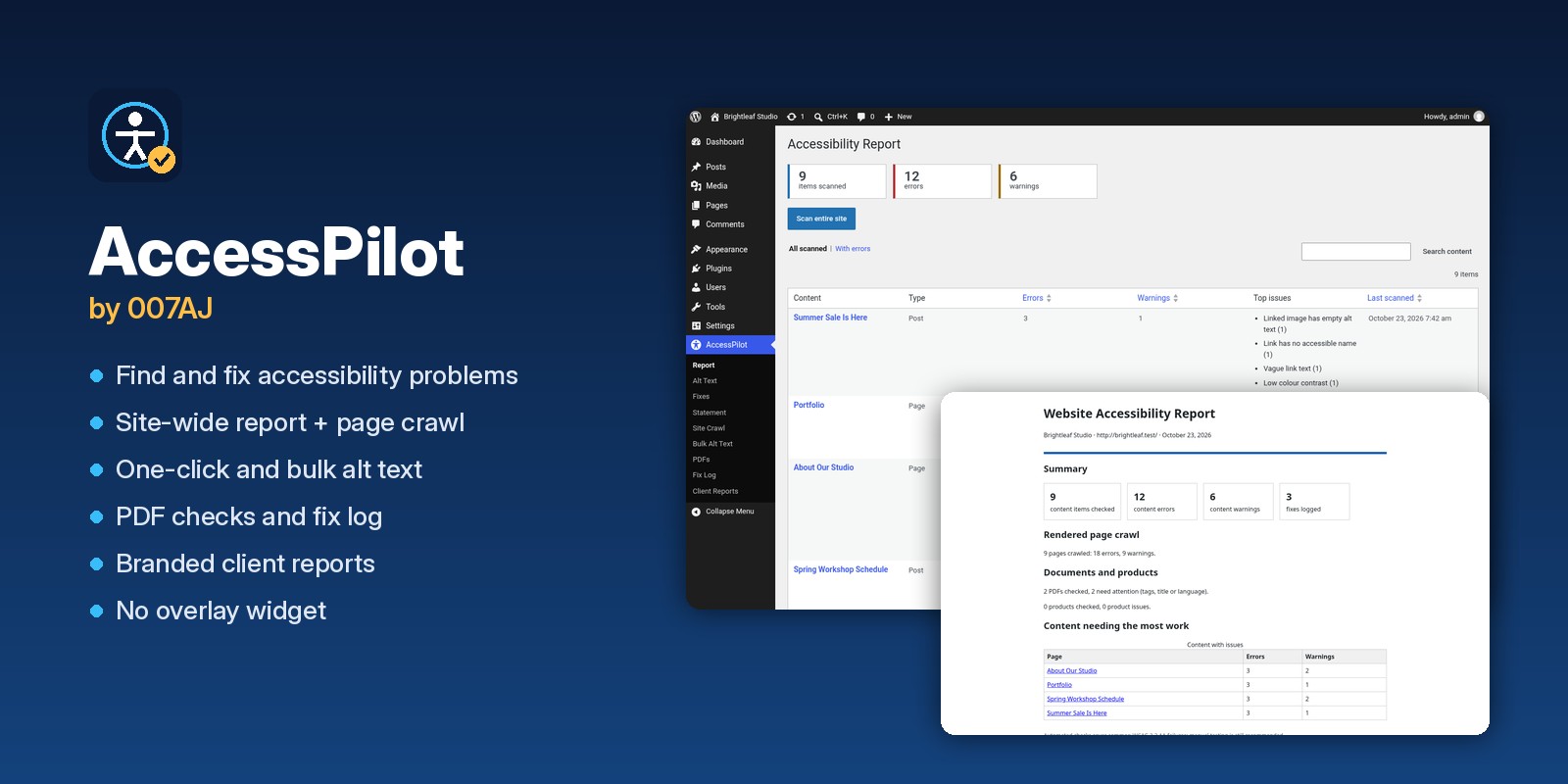Open the Alt Text submenu item
Image resolution: width=1568 pixels, height=784 pixels.
click(705, 381)
